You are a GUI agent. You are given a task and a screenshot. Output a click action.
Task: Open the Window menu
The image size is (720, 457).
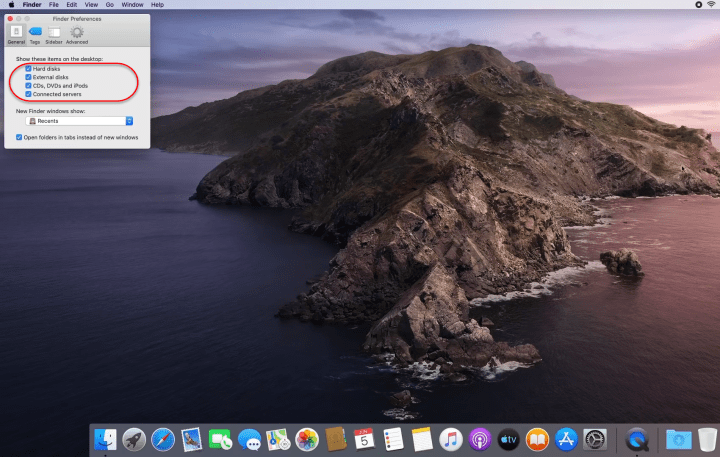point(132,5)
